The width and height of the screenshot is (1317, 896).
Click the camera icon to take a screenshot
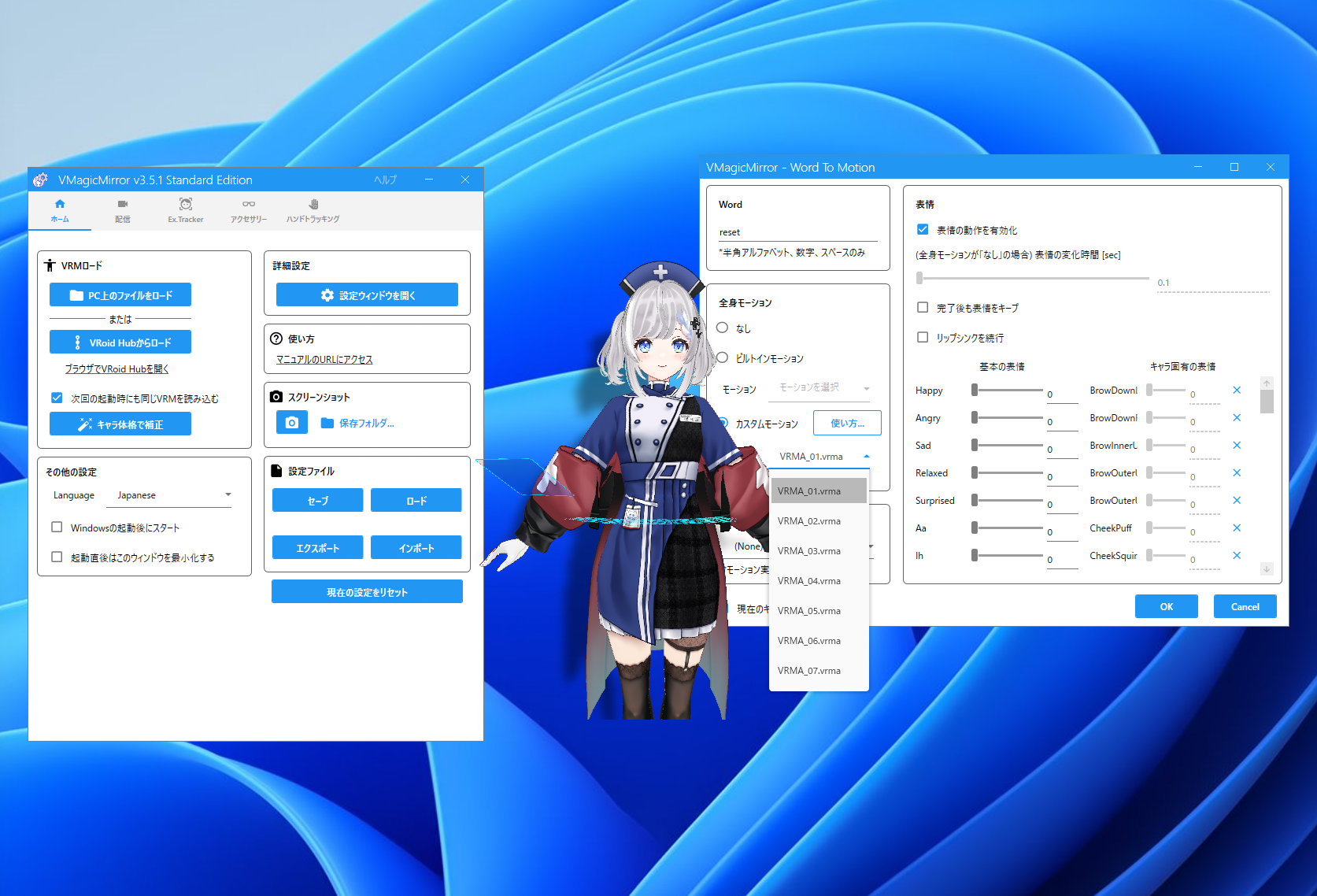tap(291, 422)
